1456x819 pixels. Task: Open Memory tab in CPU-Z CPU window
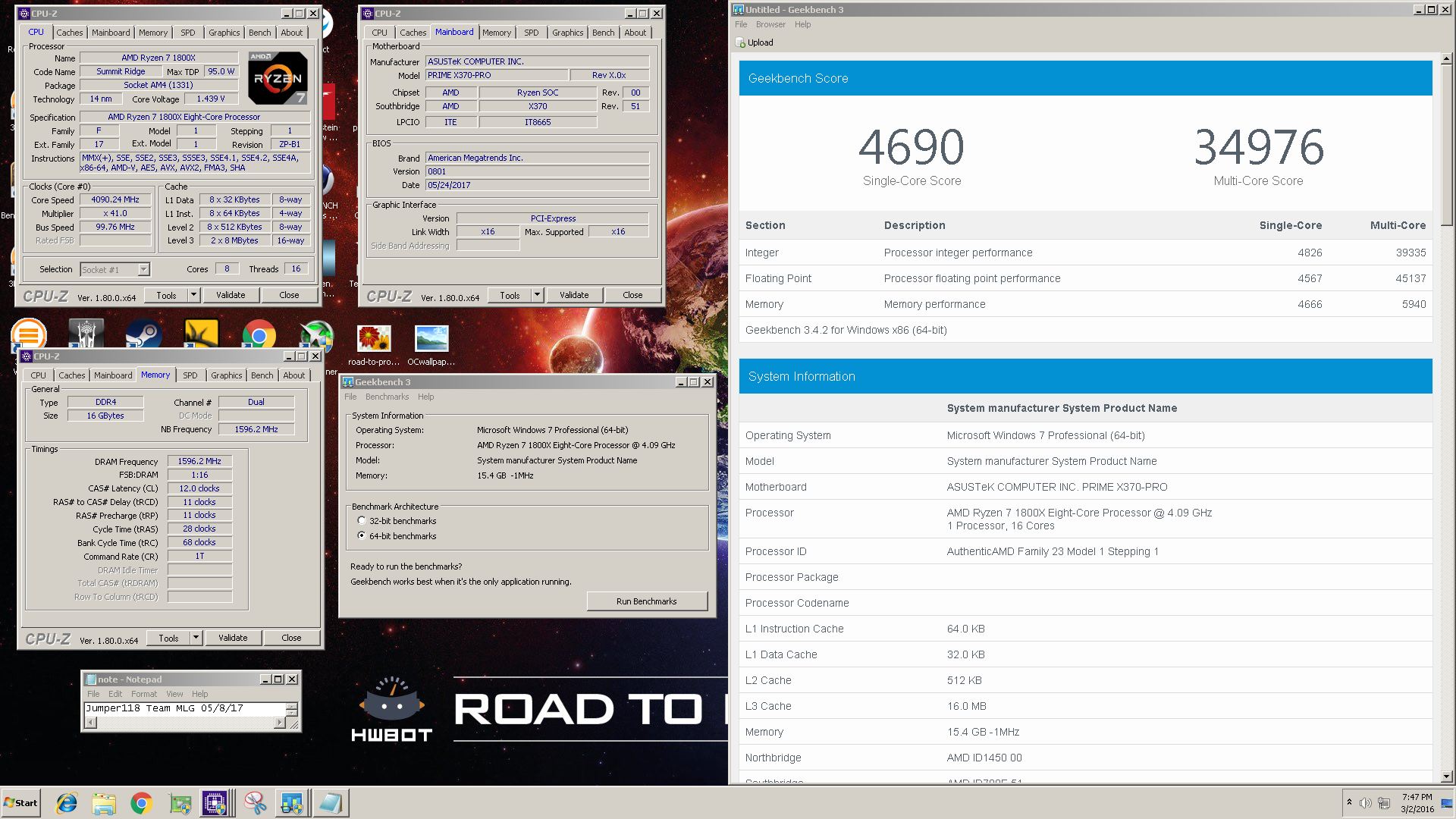[153, 33]
